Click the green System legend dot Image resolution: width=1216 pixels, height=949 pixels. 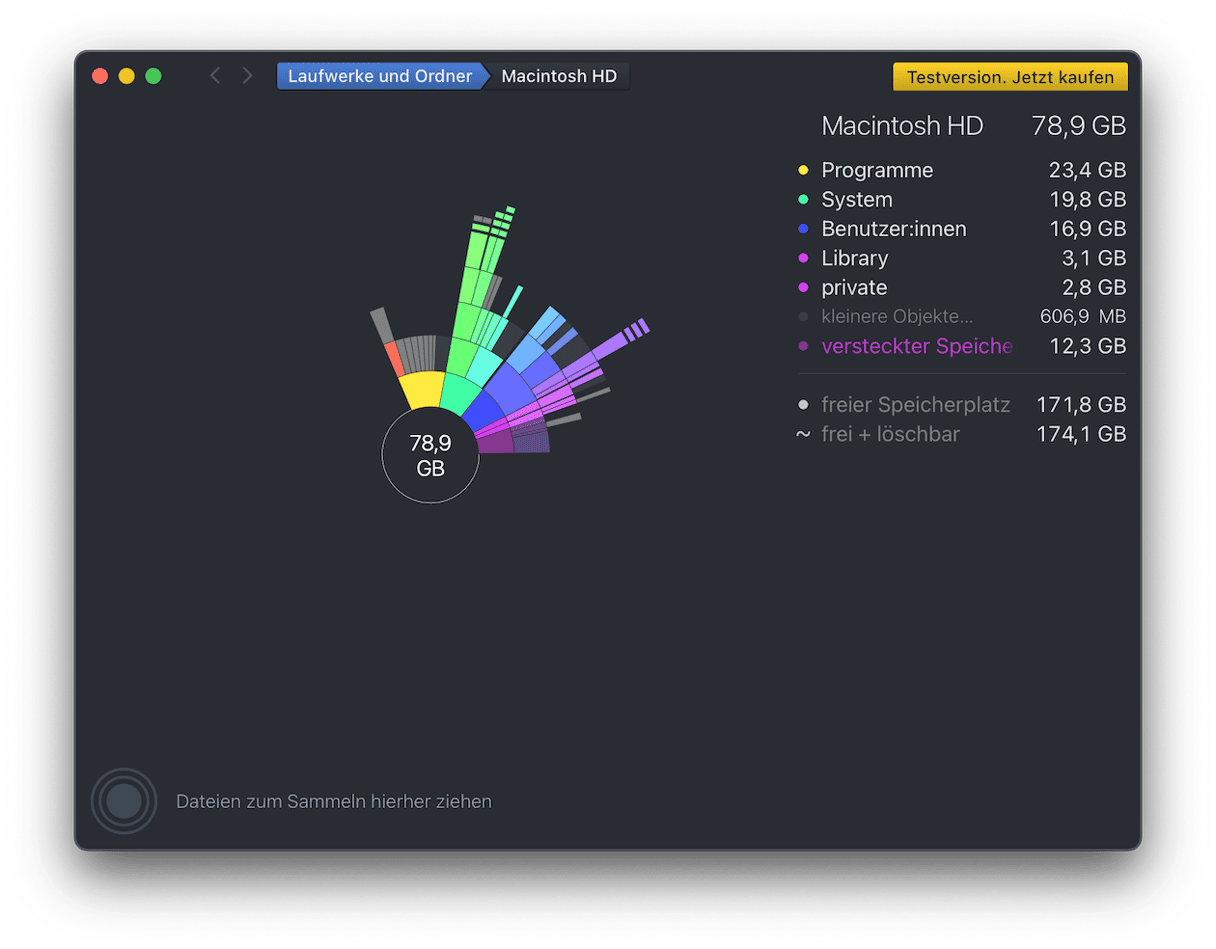[802, 200]
